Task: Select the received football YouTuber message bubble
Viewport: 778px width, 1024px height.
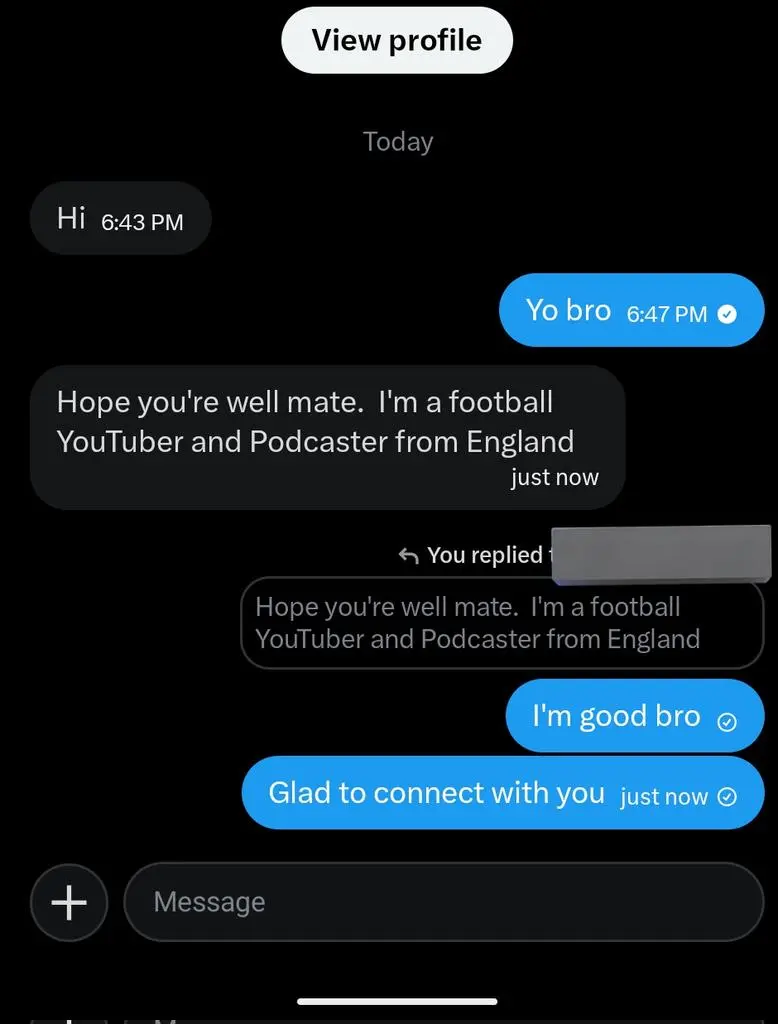Action: (327, 438)
